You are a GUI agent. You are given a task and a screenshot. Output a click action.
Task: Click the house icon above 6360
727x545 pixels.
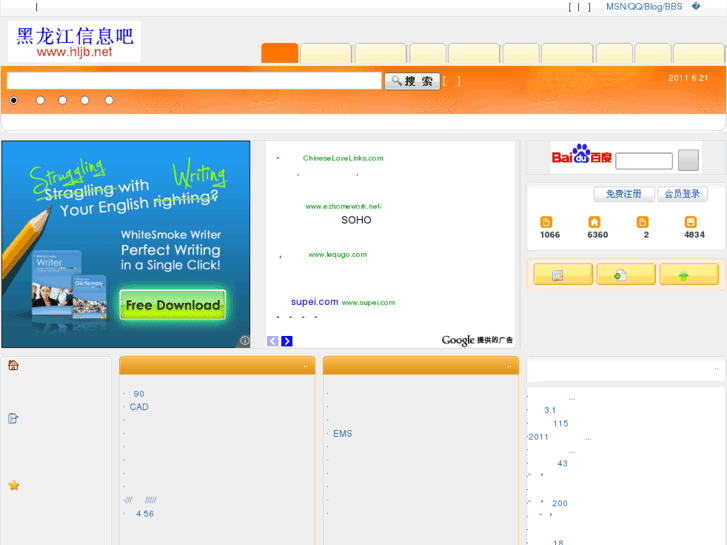(x=594, y=222)
